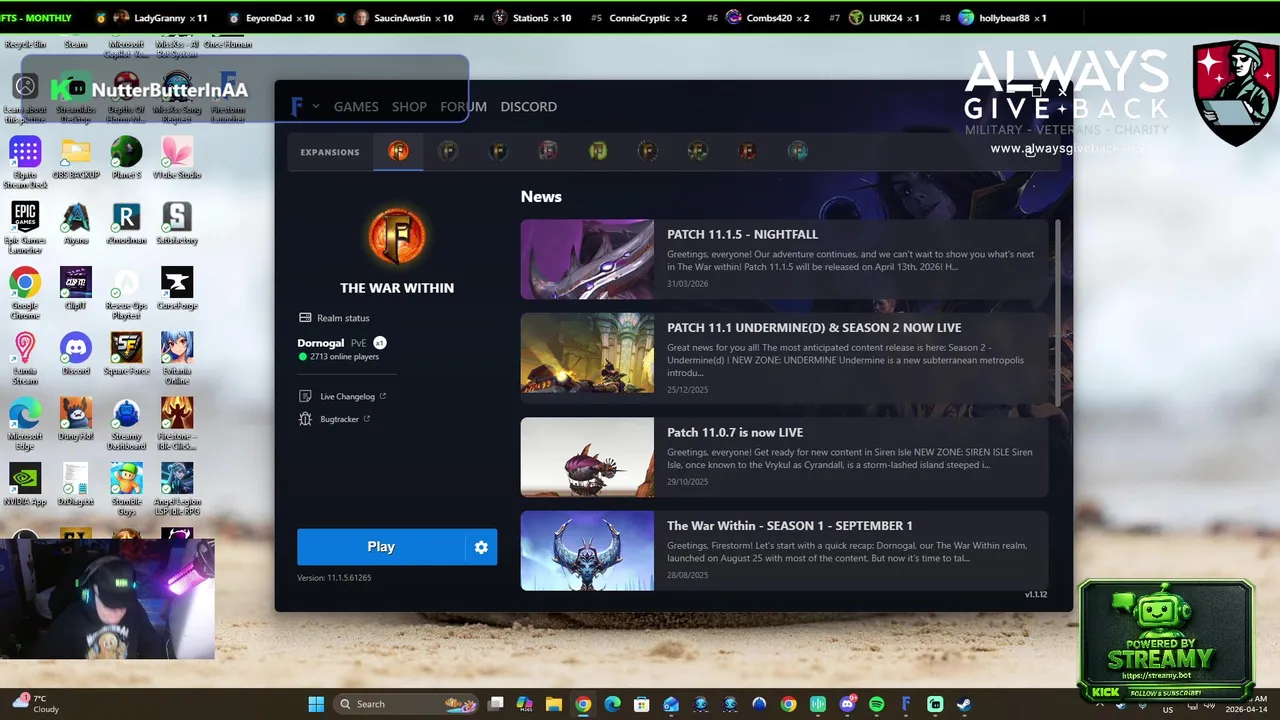Viewport: 1280px width, 720px height.
Task: Launch VTube Studio desktop shortcut
Action: 177,159
